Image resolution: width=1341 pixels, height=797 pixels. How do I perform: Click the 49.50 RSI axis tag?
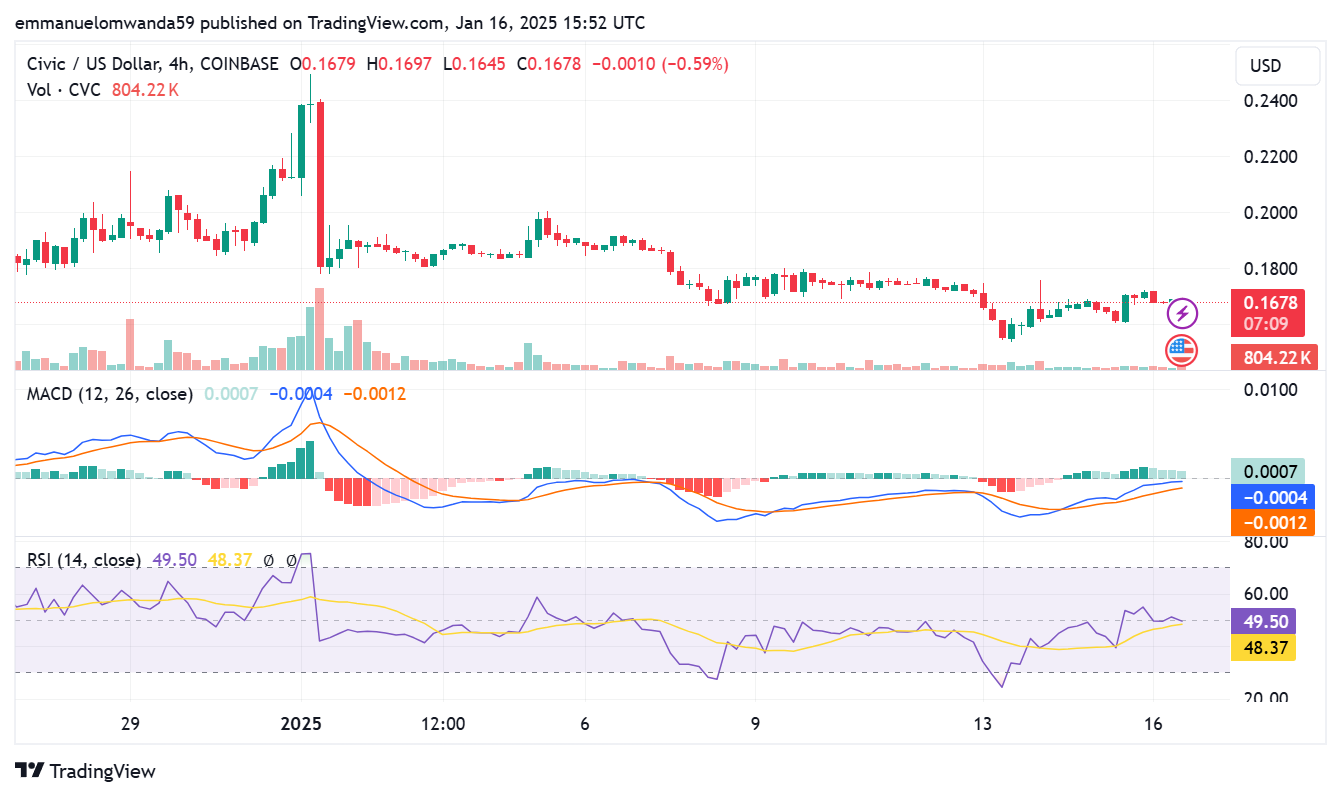(1264, 621)
